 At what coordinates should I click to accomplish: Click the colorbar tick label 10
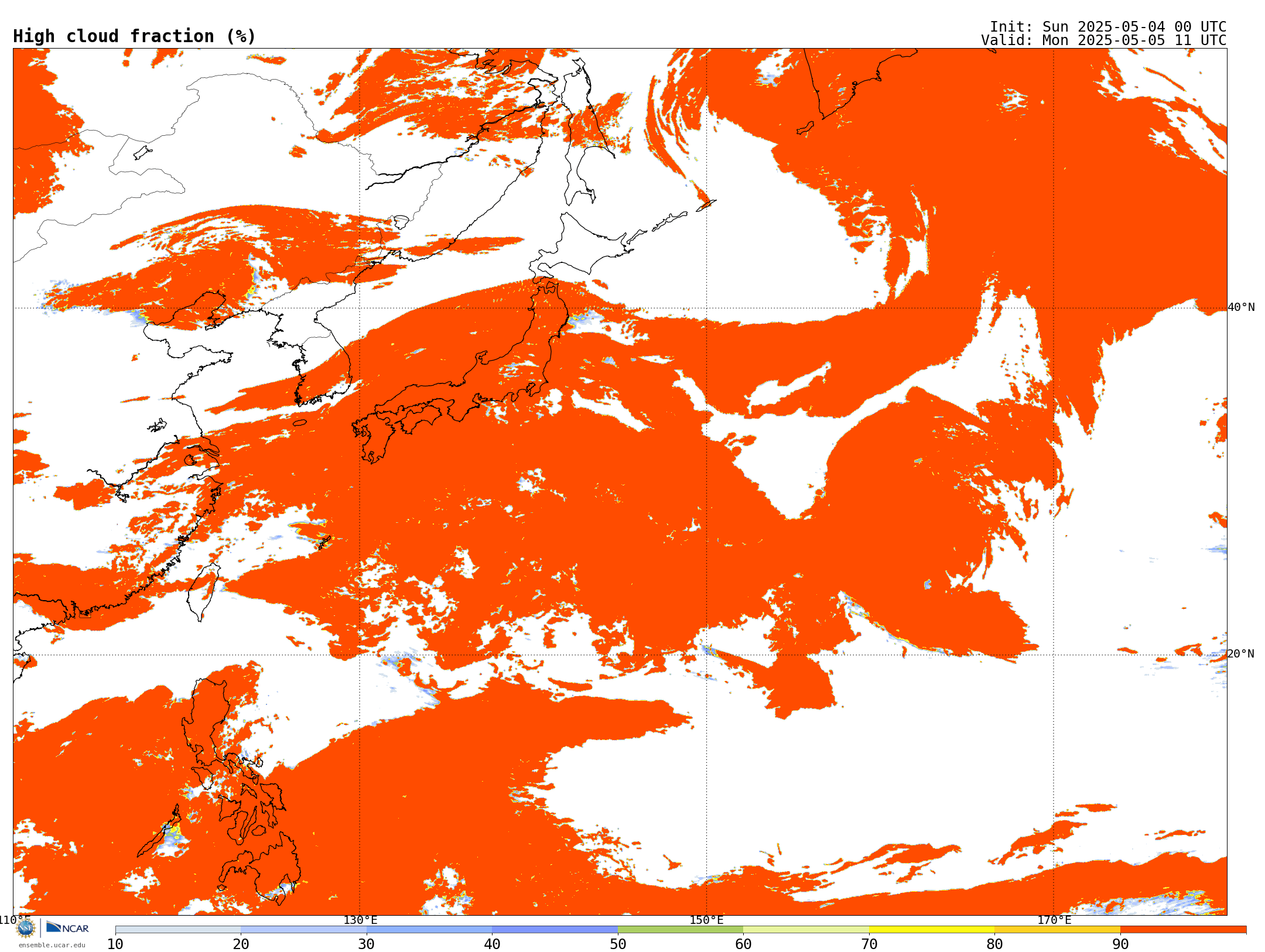(115, 944)
